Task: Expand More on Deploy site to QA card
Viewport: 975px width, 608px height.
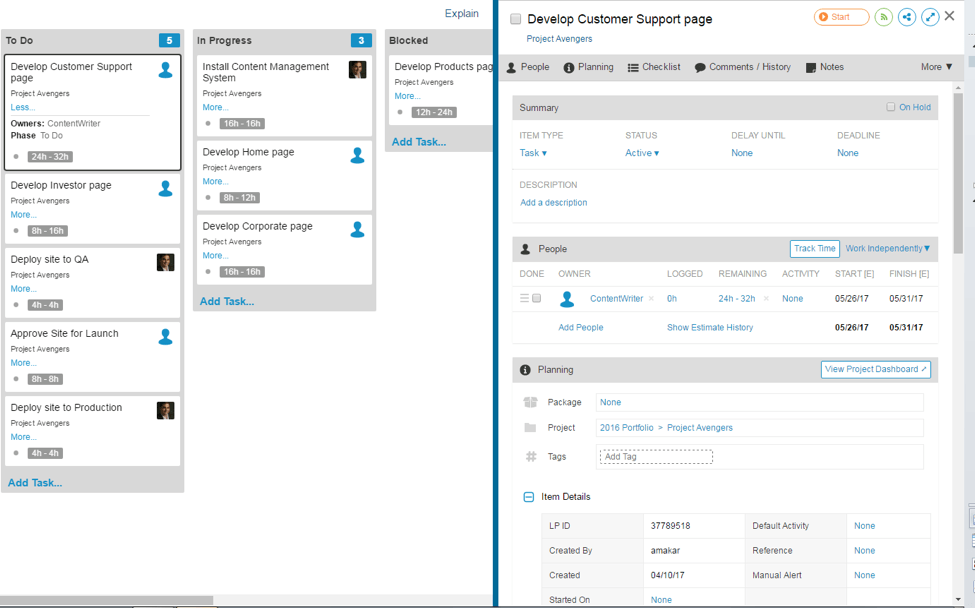Action: click(x=24, y=288)
